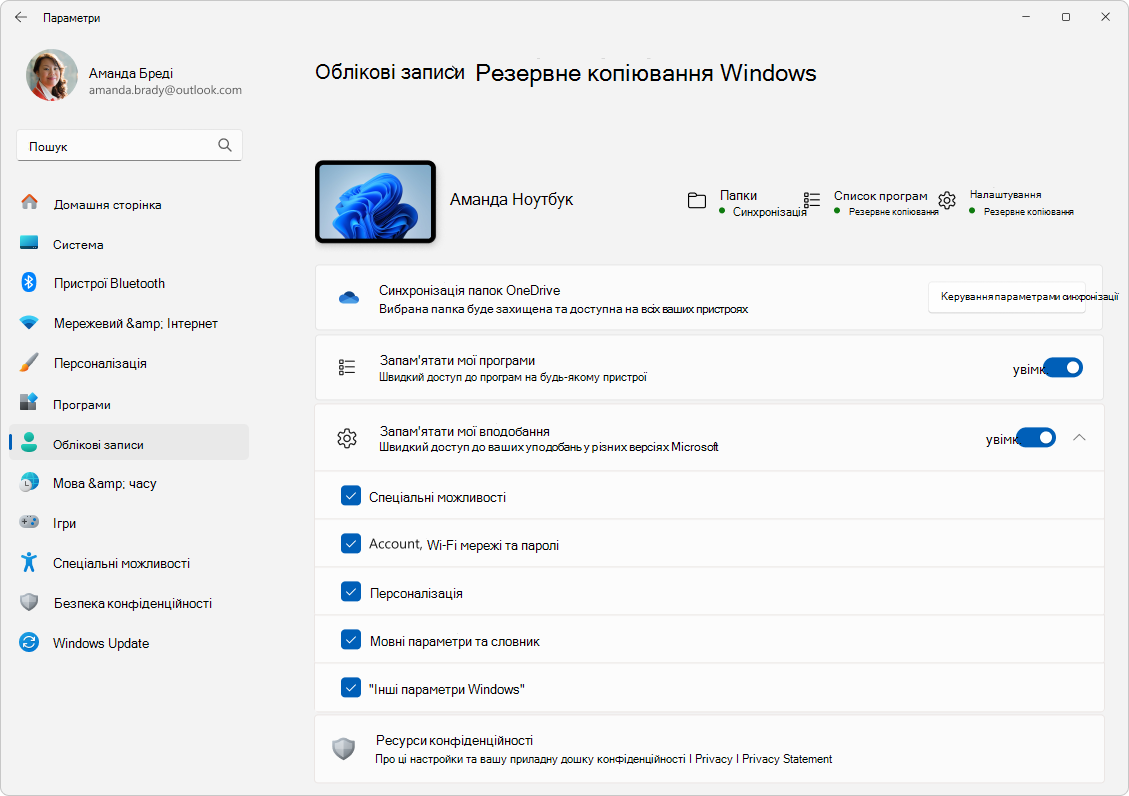The image size is (1129, 796).
Task: Open Система settings section
Action: 129,245
